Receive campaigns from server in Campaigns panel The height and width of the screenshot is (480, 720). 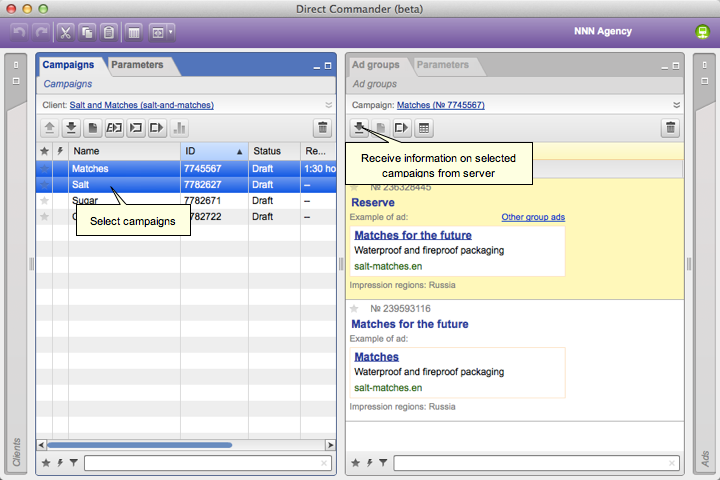coord(71,128)
